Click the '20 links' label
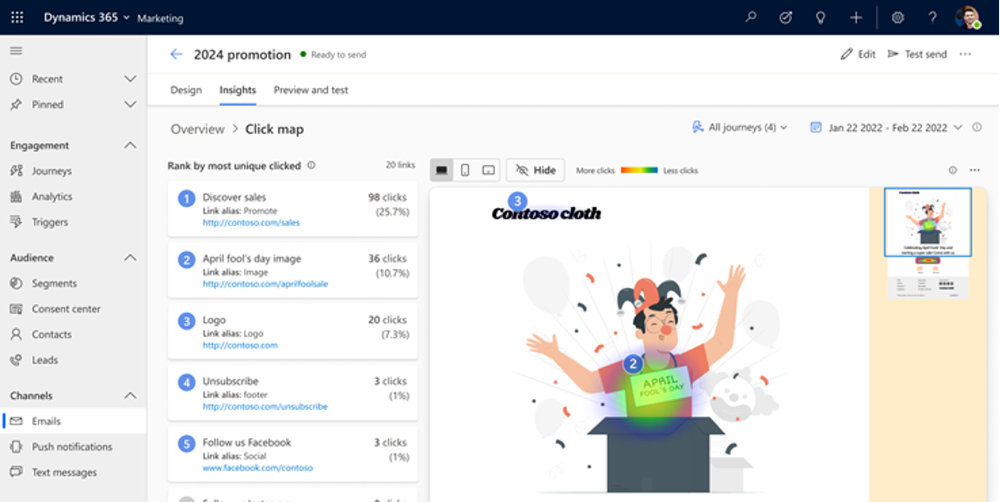The width and height of the screenshot is (1000, 502). 400,165
